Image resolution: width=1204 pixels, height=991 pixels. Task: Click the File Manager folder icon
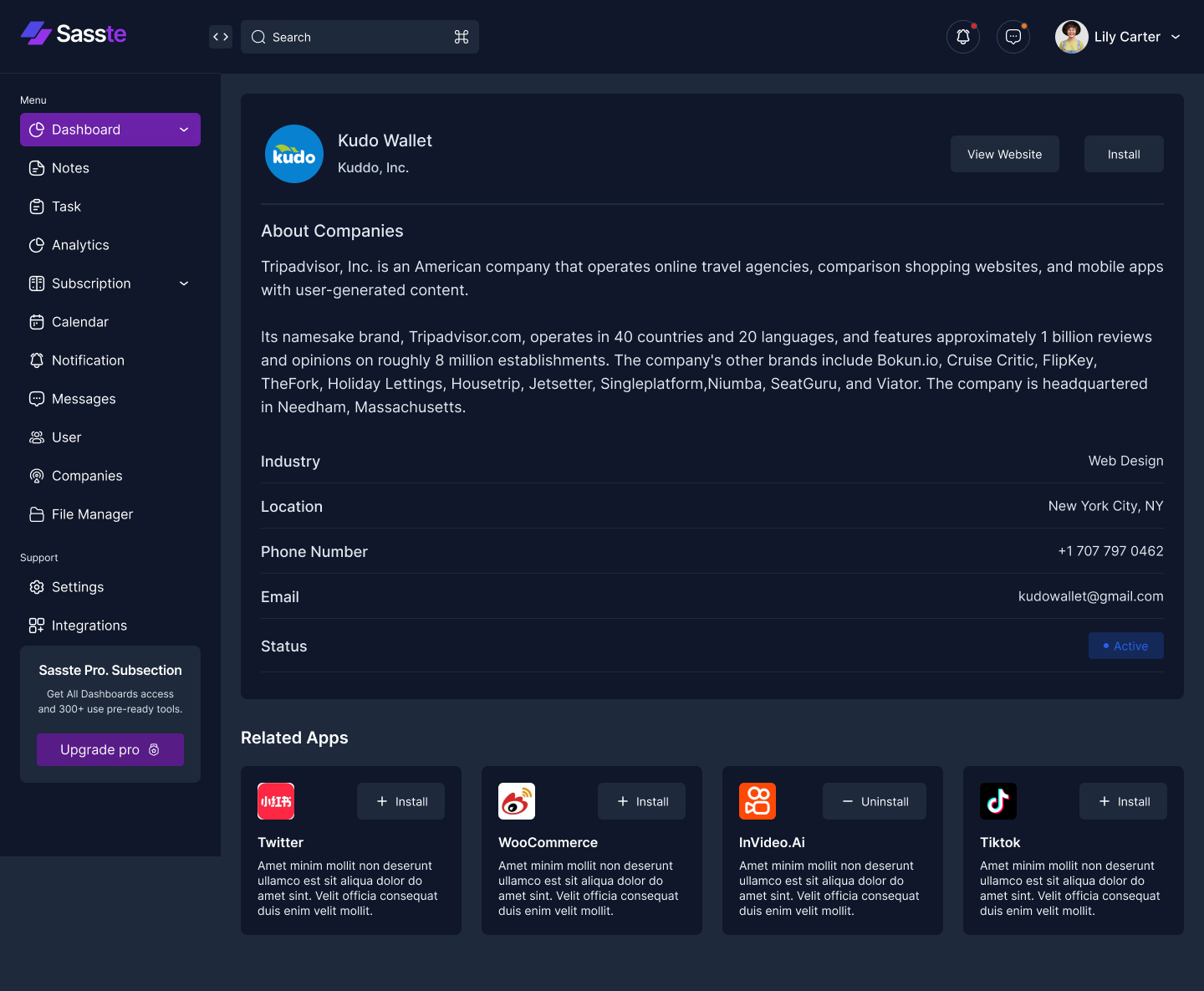[x=37, y=514]
